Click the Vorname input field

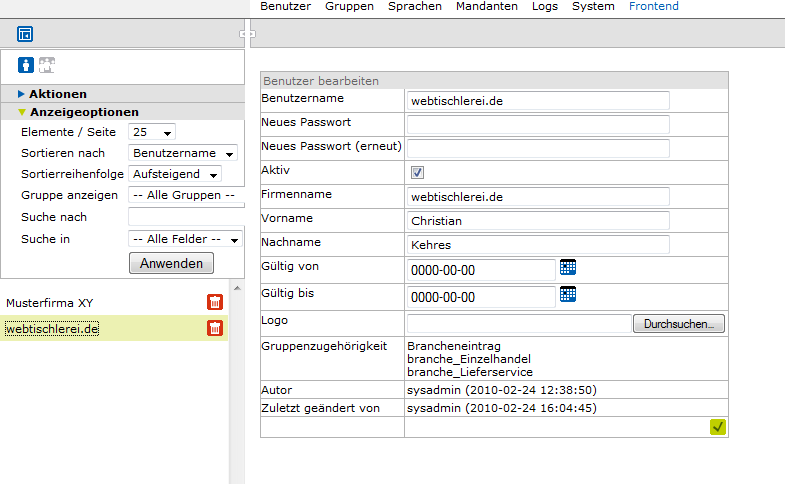537,220
